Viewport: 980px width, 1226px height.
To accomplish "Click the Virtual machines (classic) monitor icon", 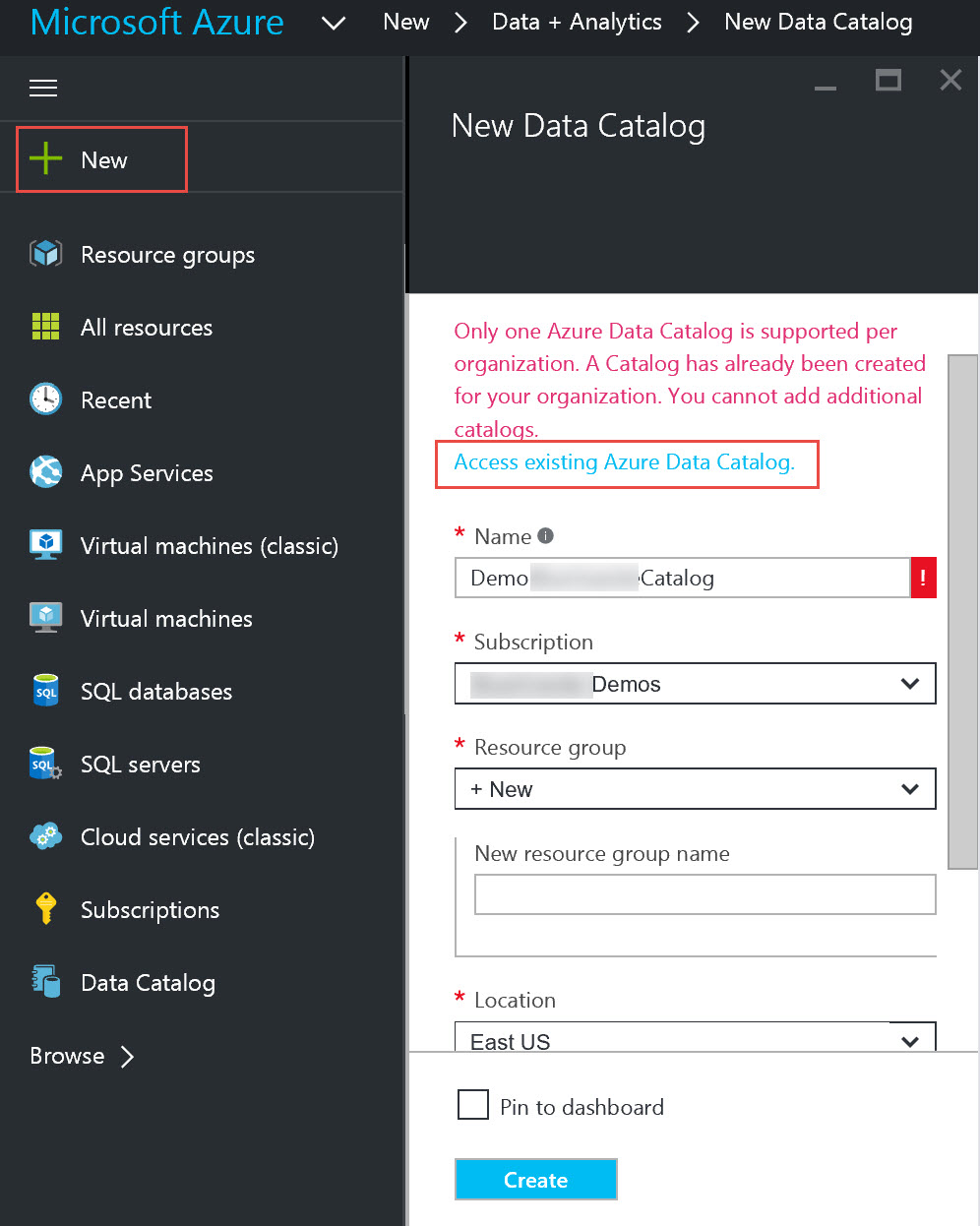I will [45, 545].
